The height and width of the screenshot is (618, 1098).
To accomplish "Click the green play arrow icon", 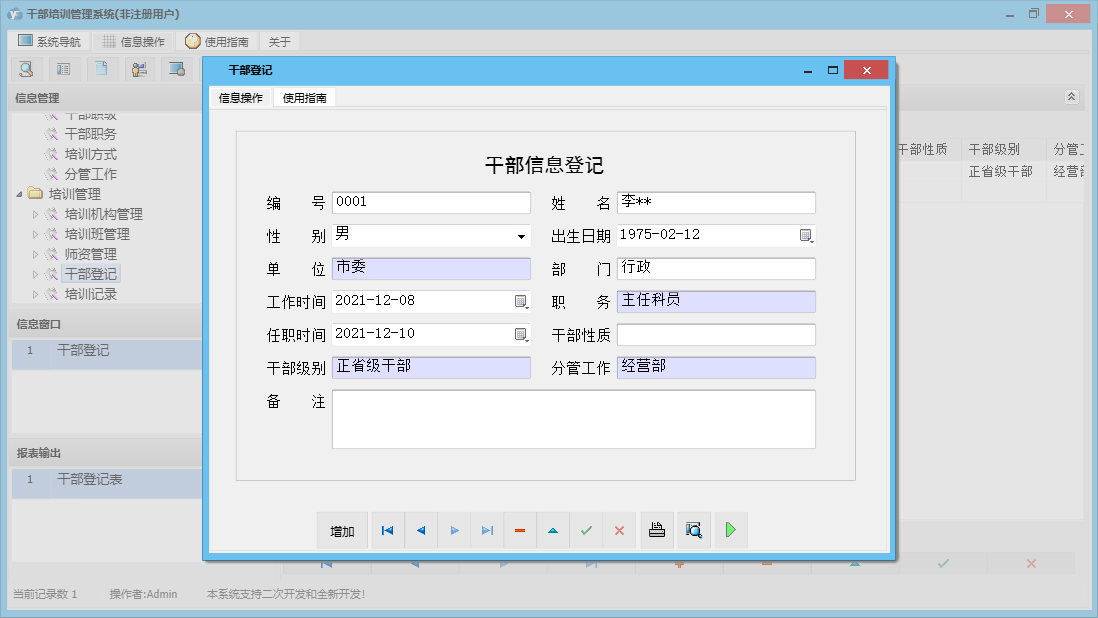I will click(731, 531).
